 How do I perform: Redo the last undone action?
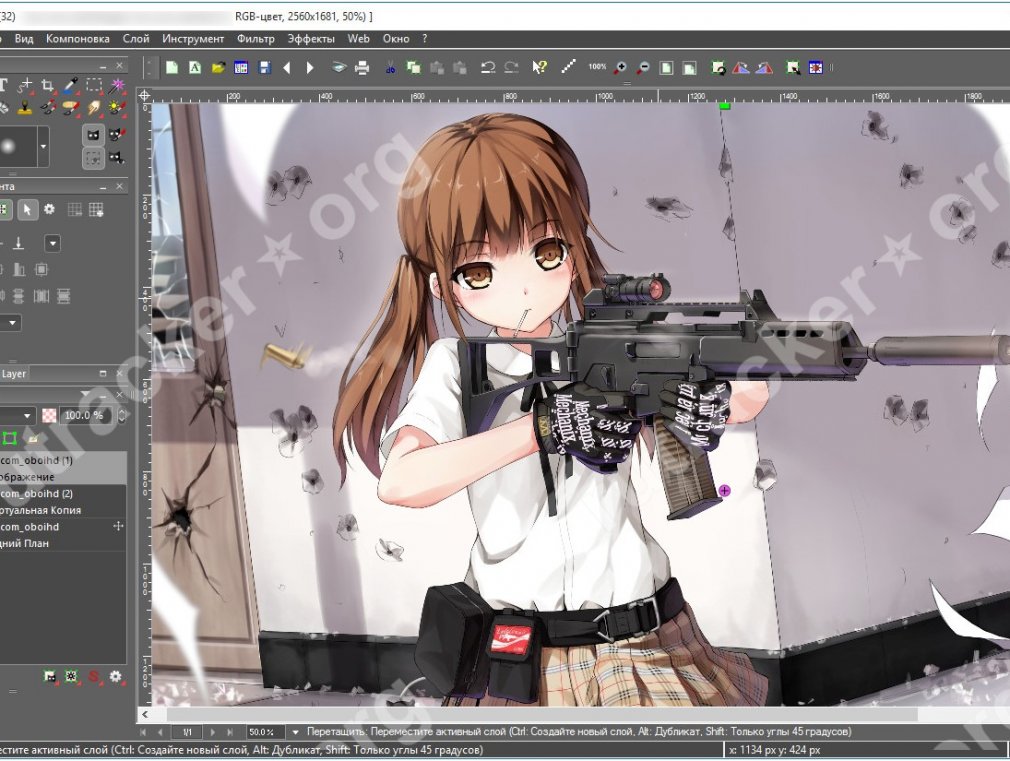click(x=511, y=67)
